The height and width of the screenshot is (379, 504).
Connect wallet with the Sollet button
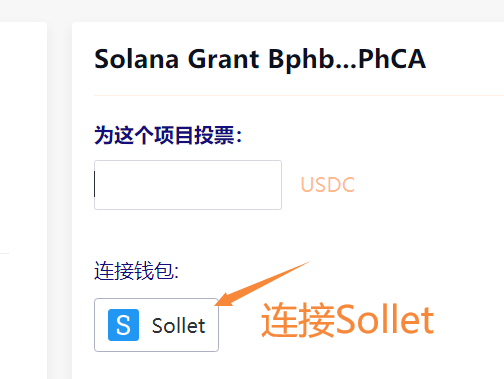point(156,325)
